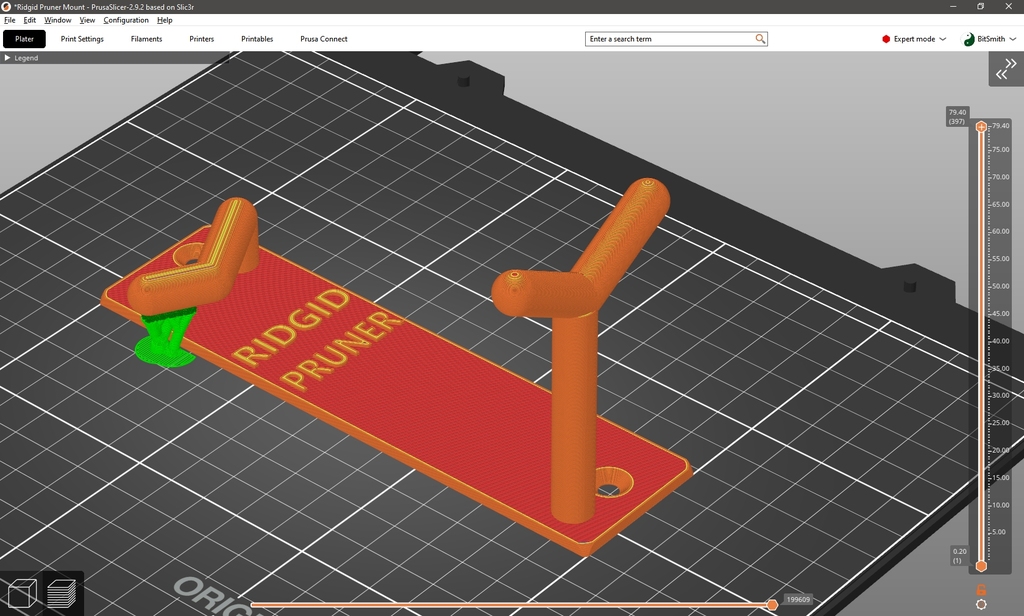Close the PrusaSlicer window
Viewport: 1024px width, 616px height.
pos(1008,7)
